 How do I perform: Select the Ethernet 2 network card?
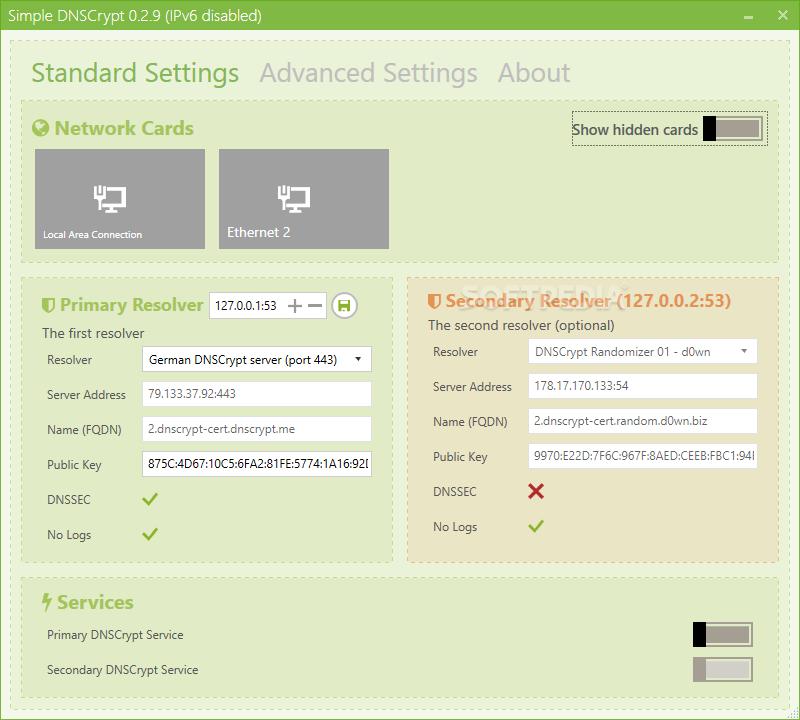point(304,199)
